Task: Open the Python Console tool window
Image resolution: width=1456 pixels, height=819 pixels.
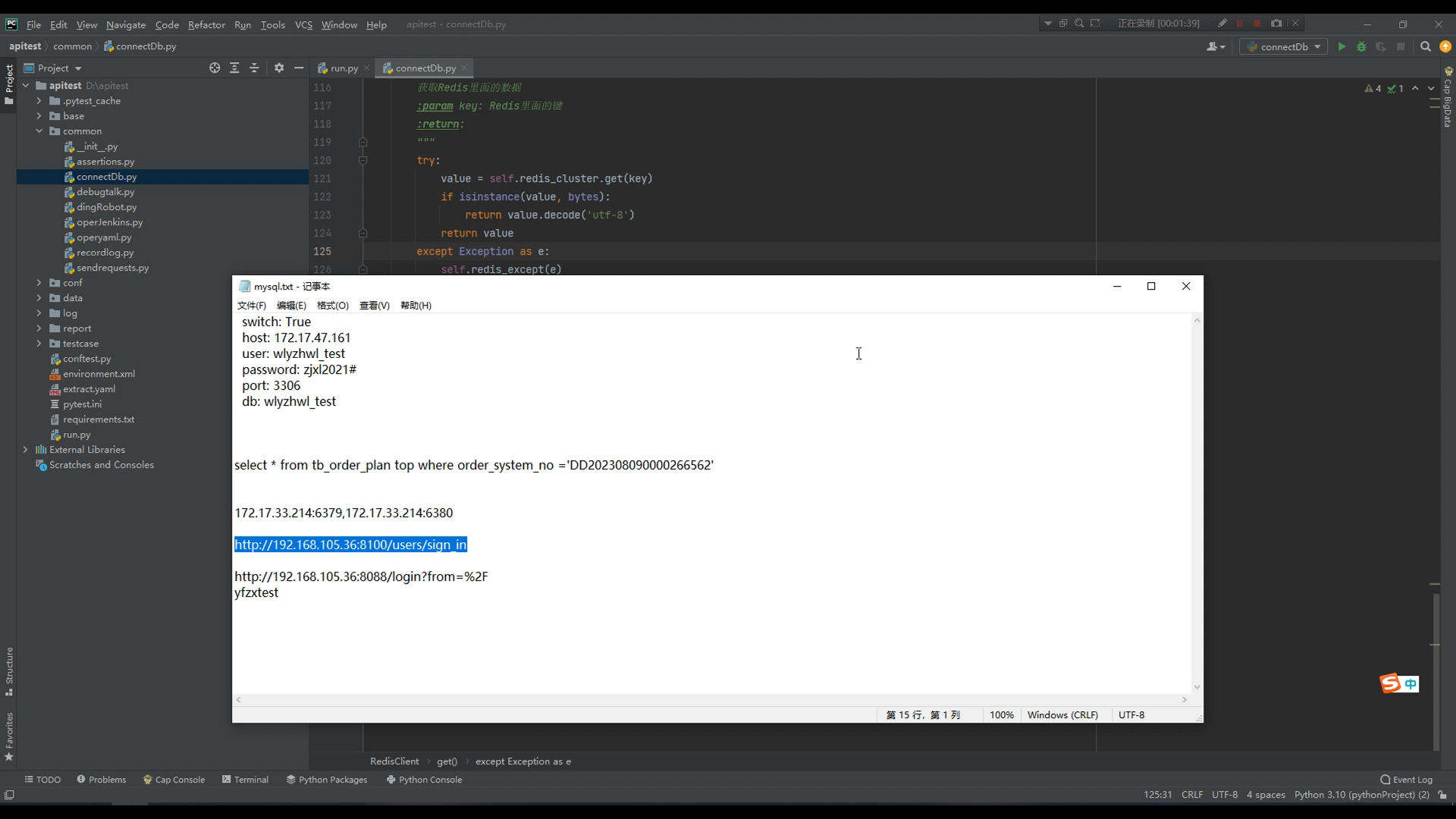Action: point(424,780)
